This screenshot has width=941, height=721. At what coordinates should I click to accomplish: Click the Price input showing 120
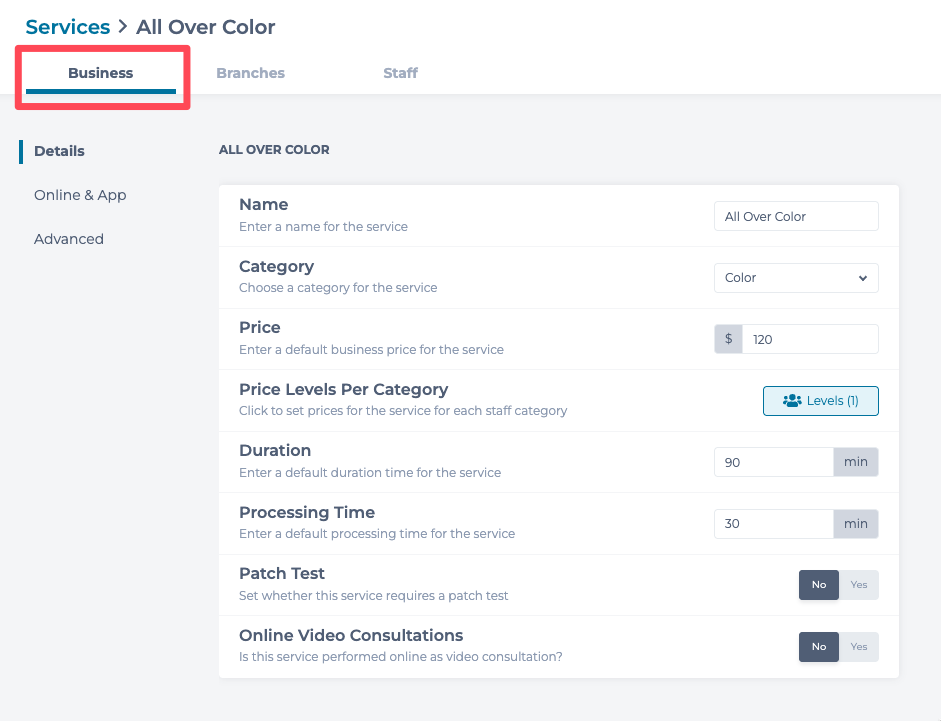809,339
